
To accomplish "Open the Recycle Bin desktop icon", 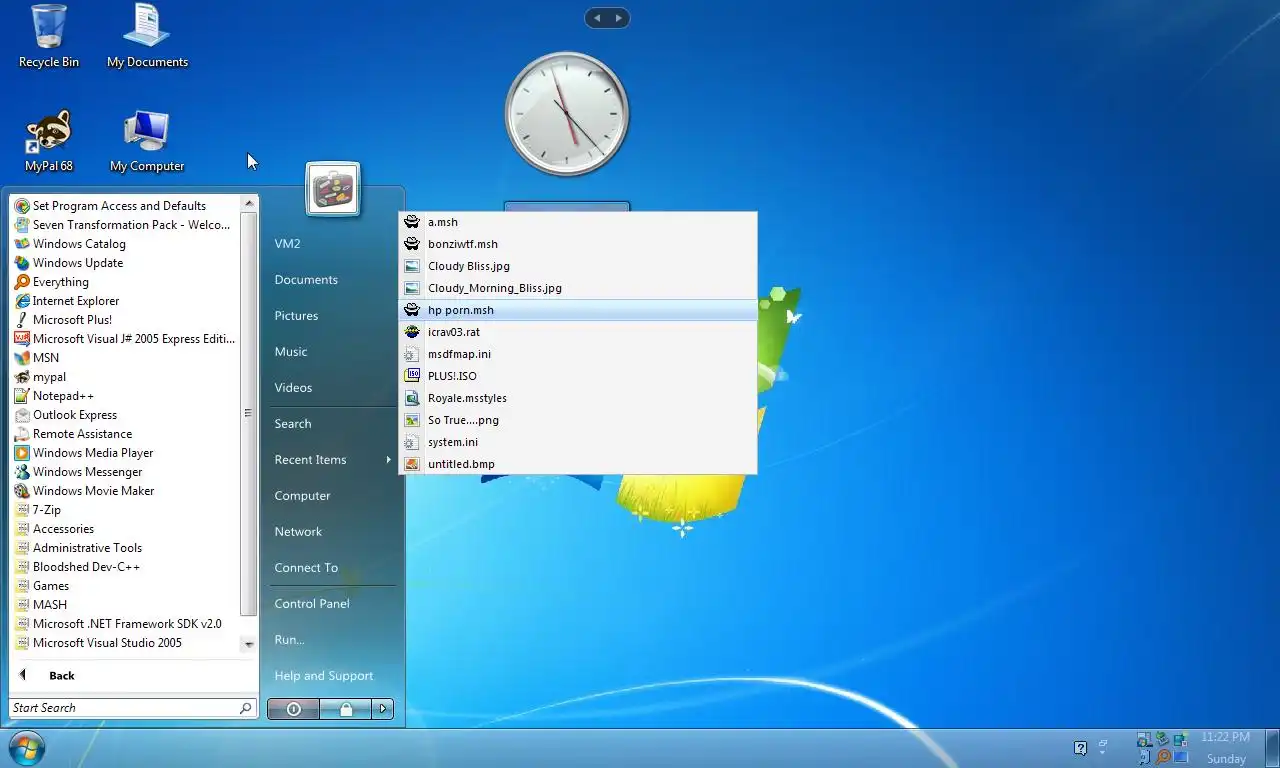I will click(48, 36).
